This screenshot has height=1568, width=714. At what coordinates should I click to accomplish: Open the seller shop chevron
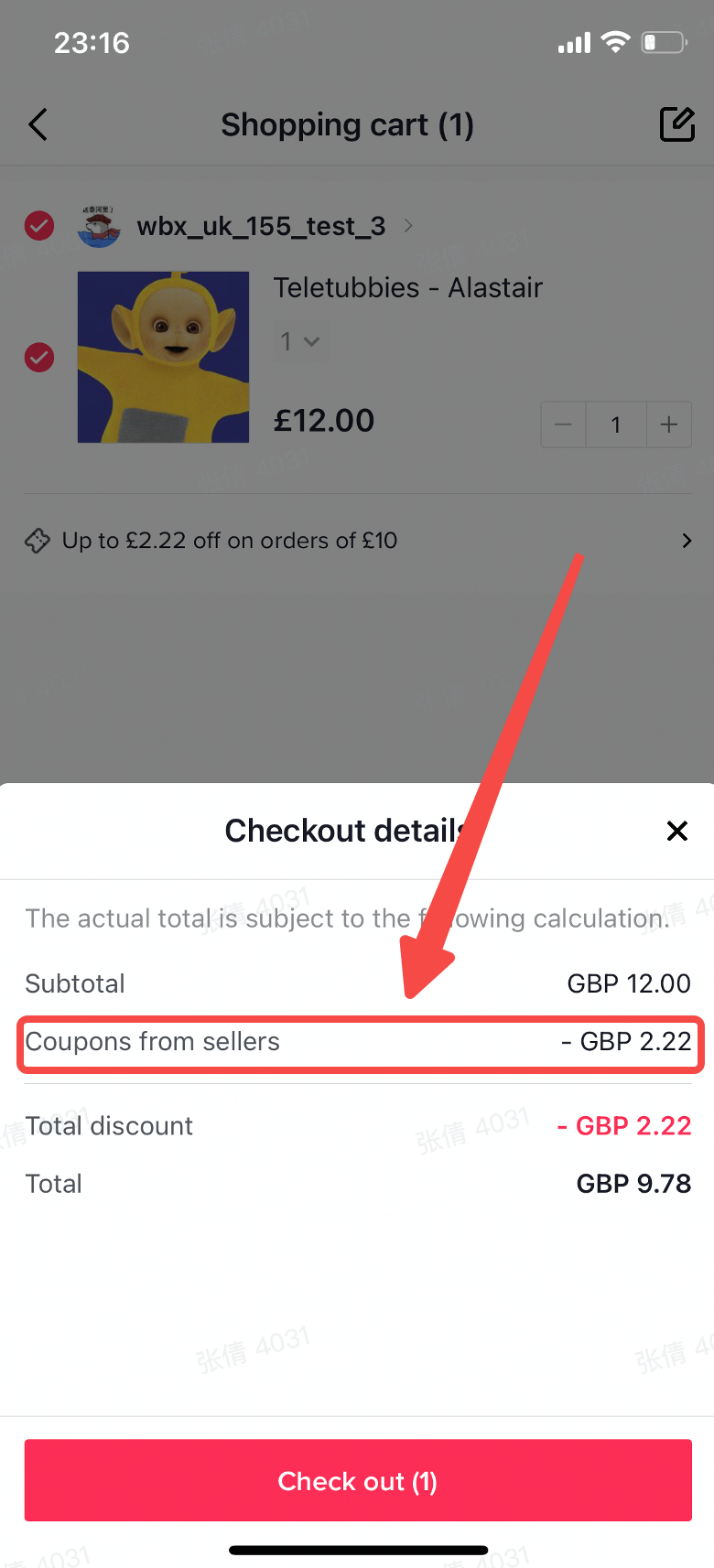pyautogui.click(x=408, y=226)
